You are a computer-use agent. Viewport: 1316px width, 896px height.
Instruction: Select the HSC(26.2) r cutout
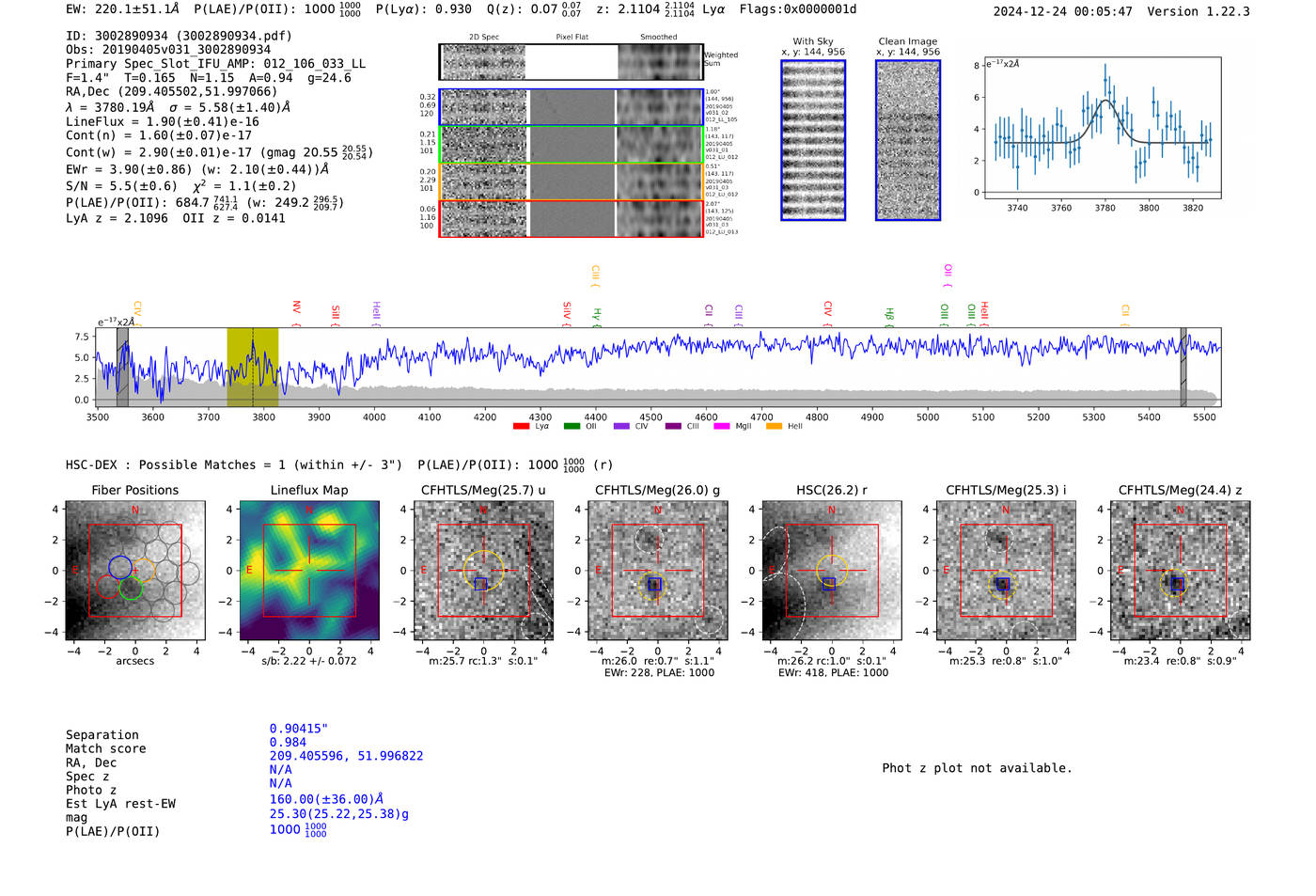pyautogui.click(x=832, y=571)
